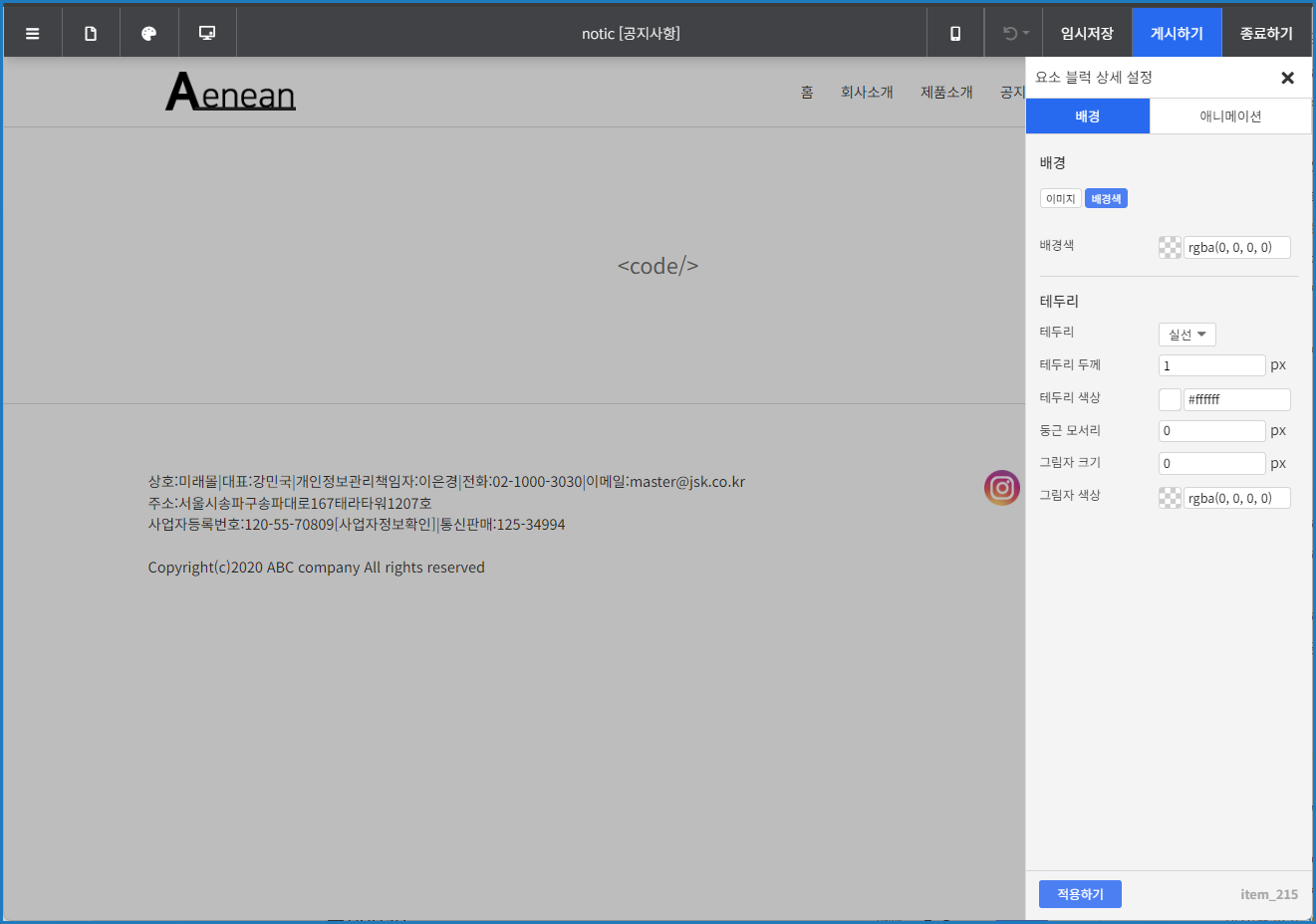Close the 요소 블럭 상세 설정 panel
The image size is (1316, 924).
[1287, 77]
